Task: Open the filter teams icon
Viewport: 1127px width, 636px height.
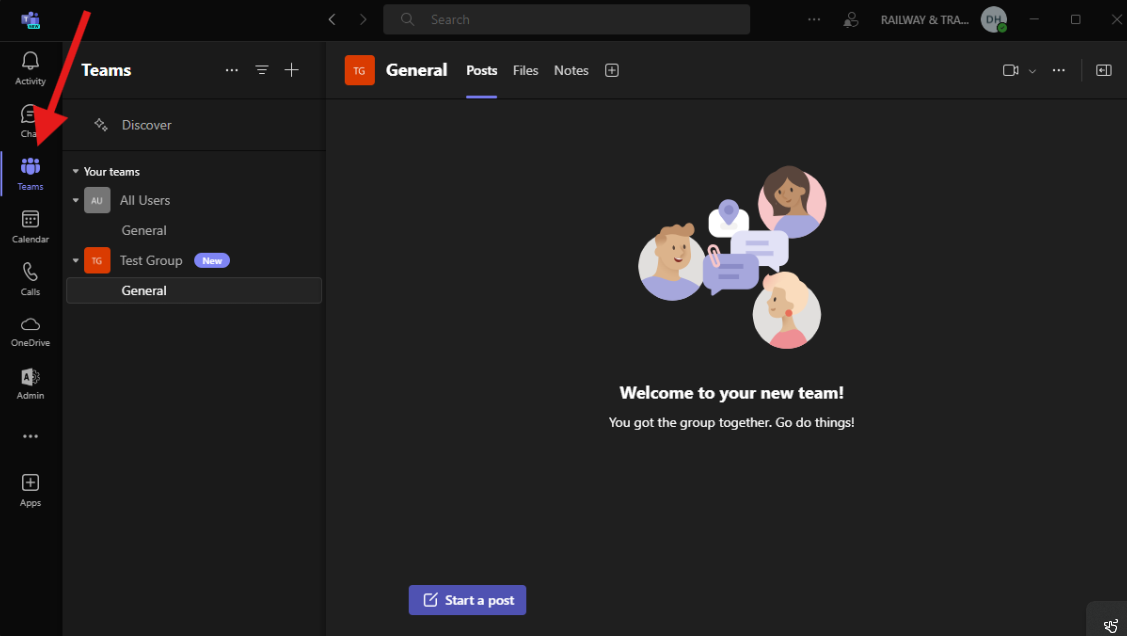Action: (x=262, y=70)
